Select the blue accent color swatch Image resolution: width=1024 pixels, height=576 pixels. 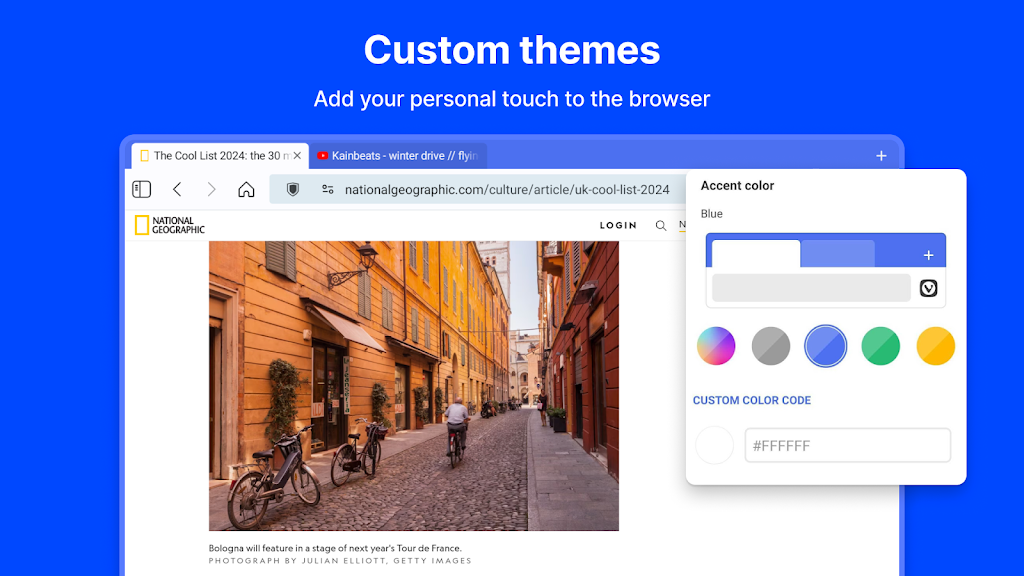(x=826, y=346)
